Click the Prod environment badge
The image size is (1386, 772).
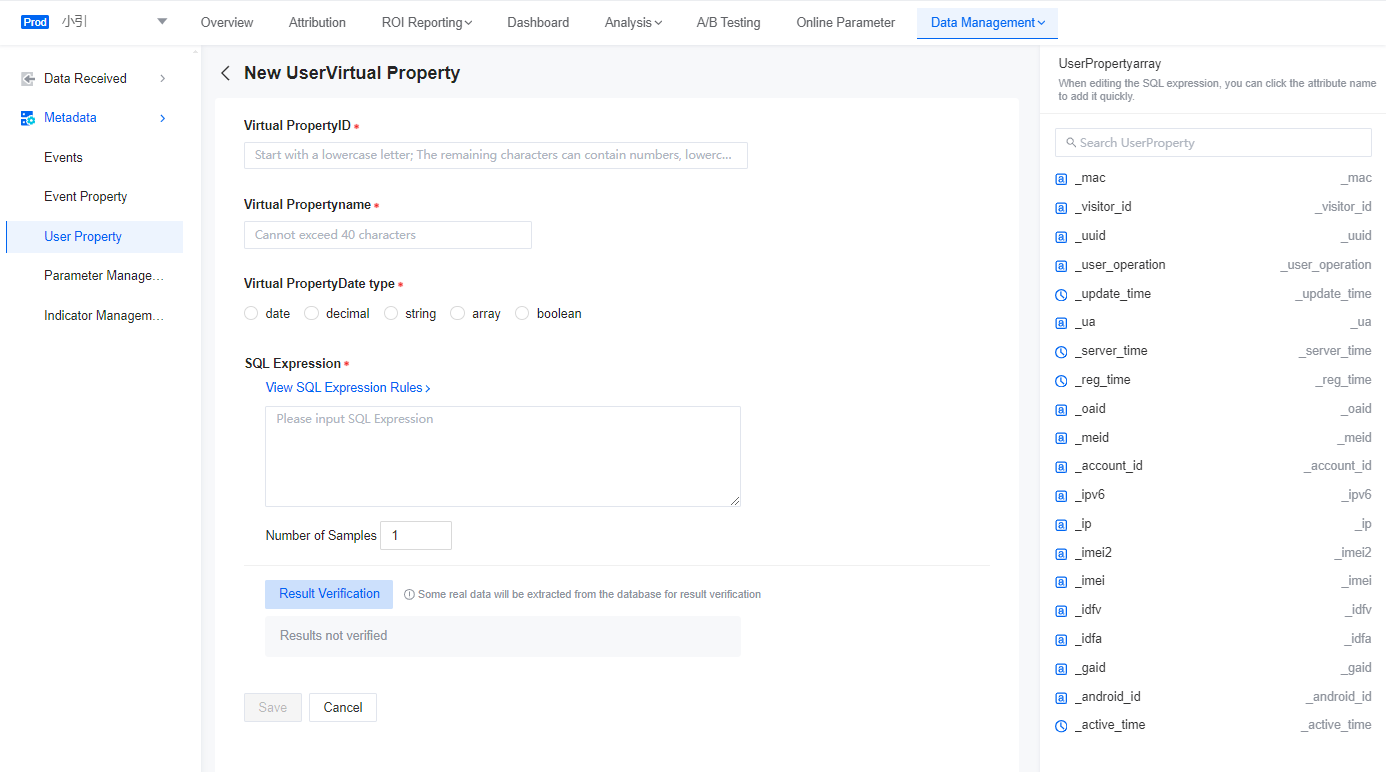[x=34, y=21]
